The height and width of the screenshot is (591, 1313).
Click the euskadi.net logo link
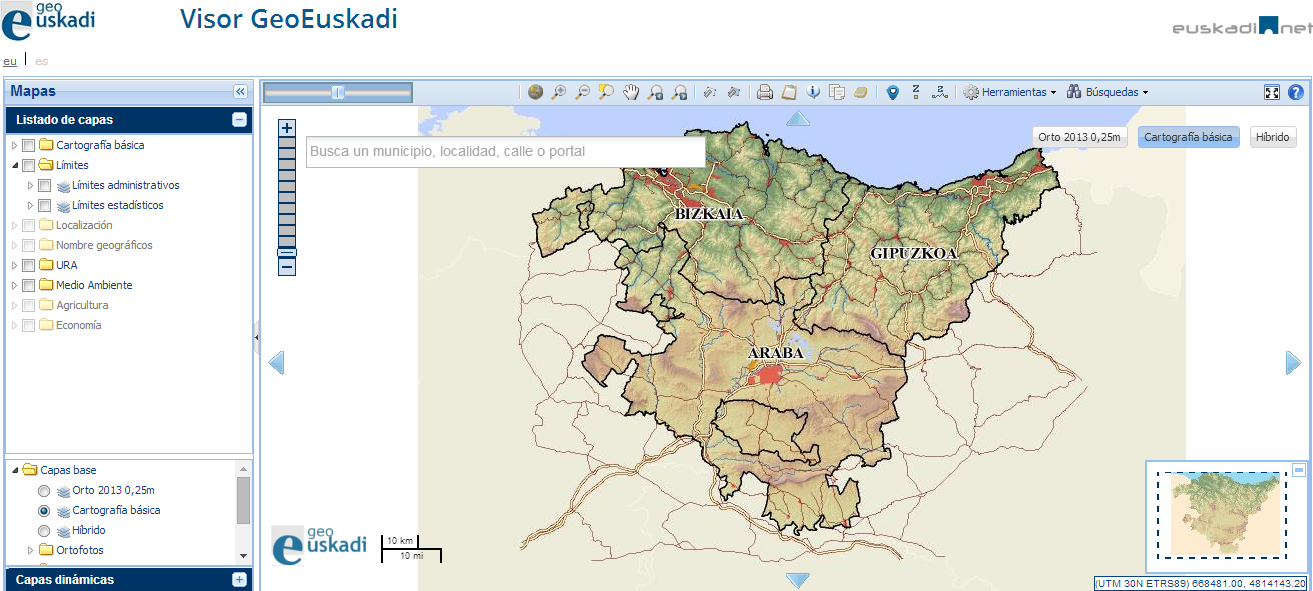[x=1241, y=26]
